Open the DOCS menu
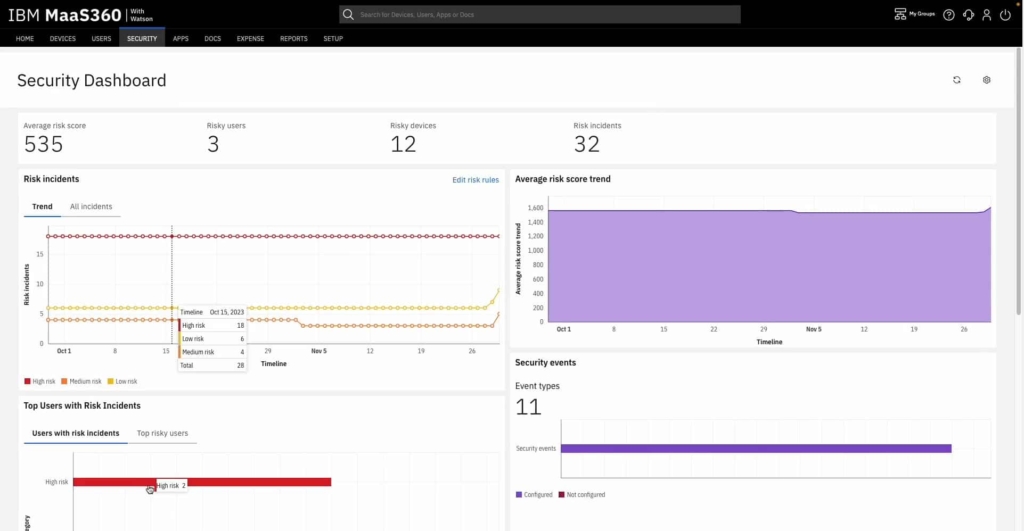Viewport: 1024px width, 531px height. tap(213, 39)
